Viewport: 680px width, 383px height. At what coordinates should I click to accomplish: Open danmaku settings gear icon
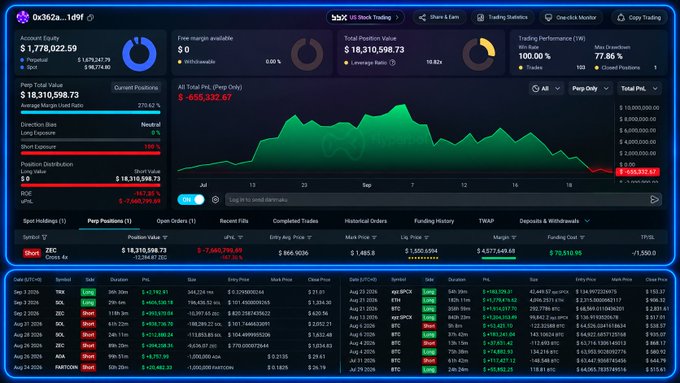pyautogui.click(x=215, y=200)
